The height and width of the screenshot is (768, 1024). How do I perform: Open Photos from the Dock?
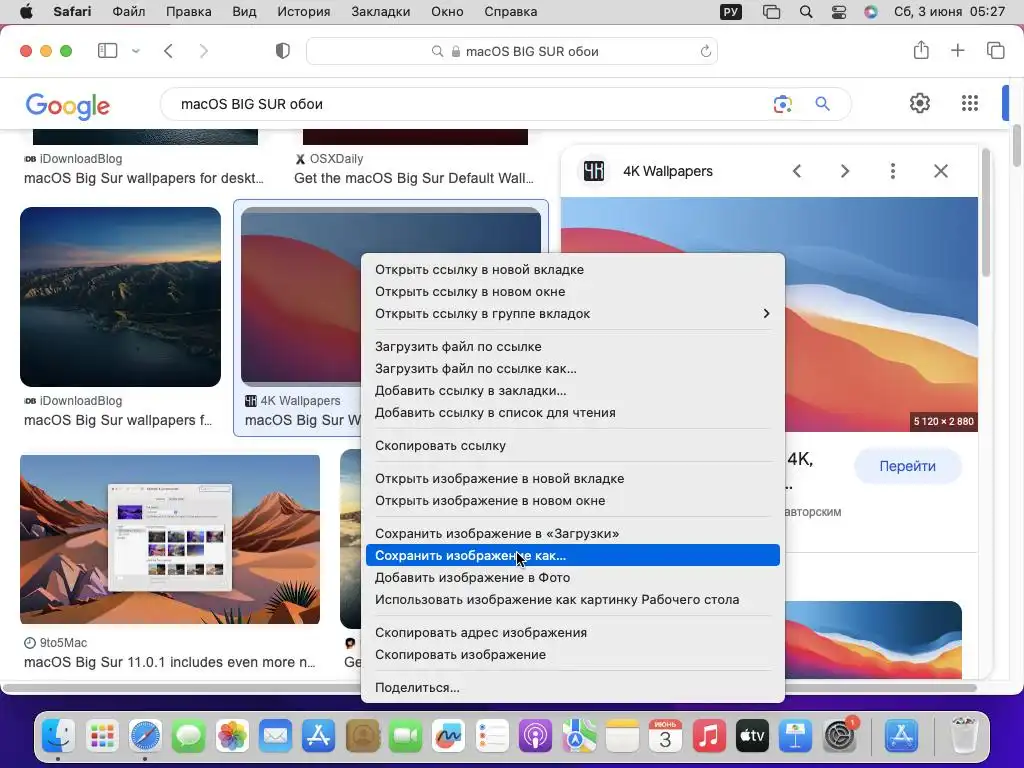(x=232, y=736)
